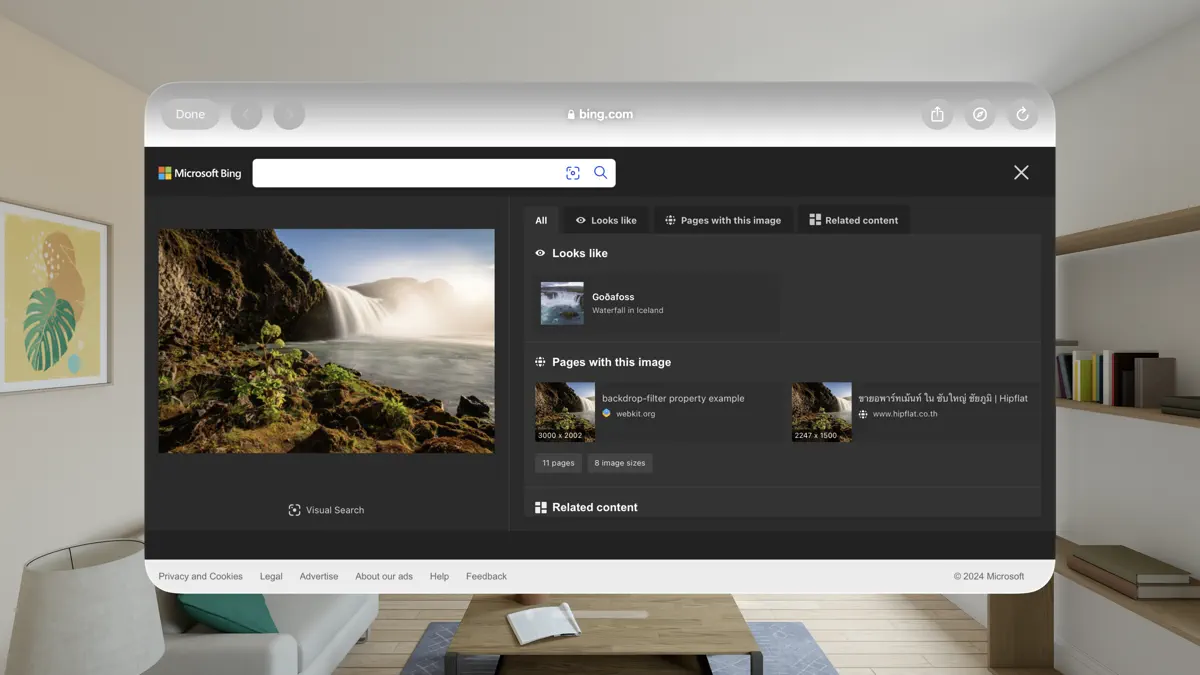Image resolution: width=1200 pixels, height=675 pixels.
Task: Switch to the Looks like tab
Action: (x=606, y=220)
